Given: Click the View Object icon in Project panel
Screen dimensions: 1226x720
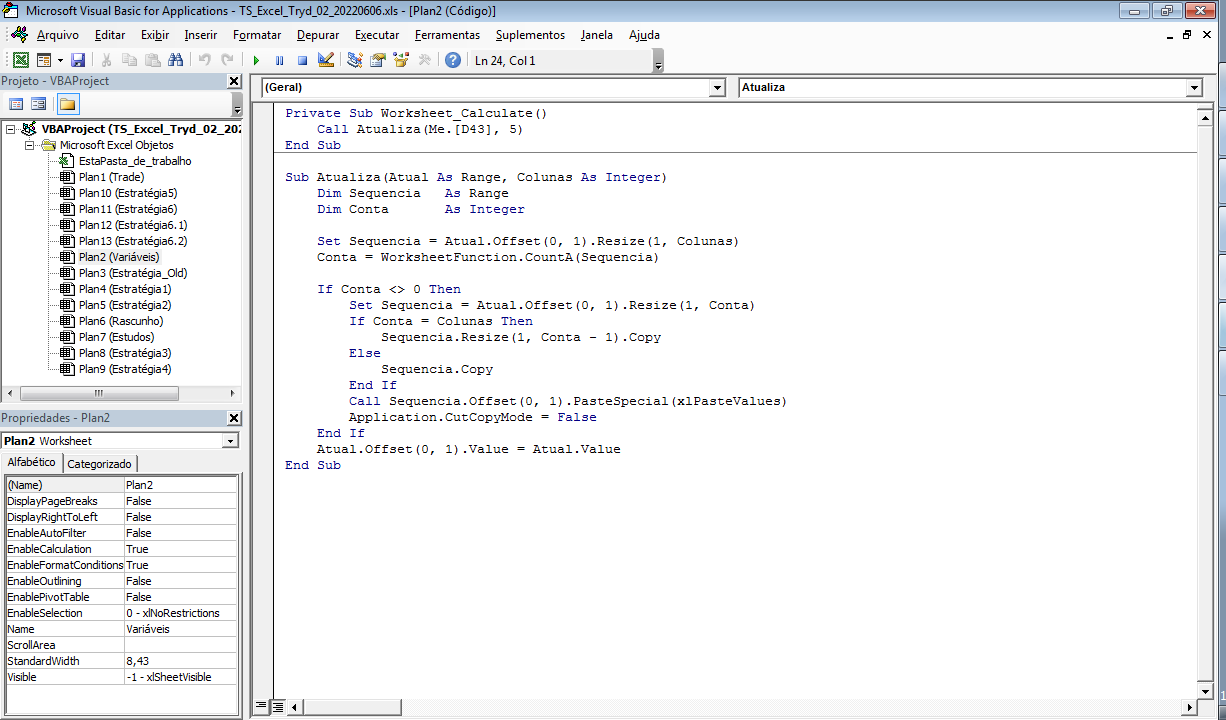Looking at the screenshot, I should pyautogui.click(x=39, y=104).
